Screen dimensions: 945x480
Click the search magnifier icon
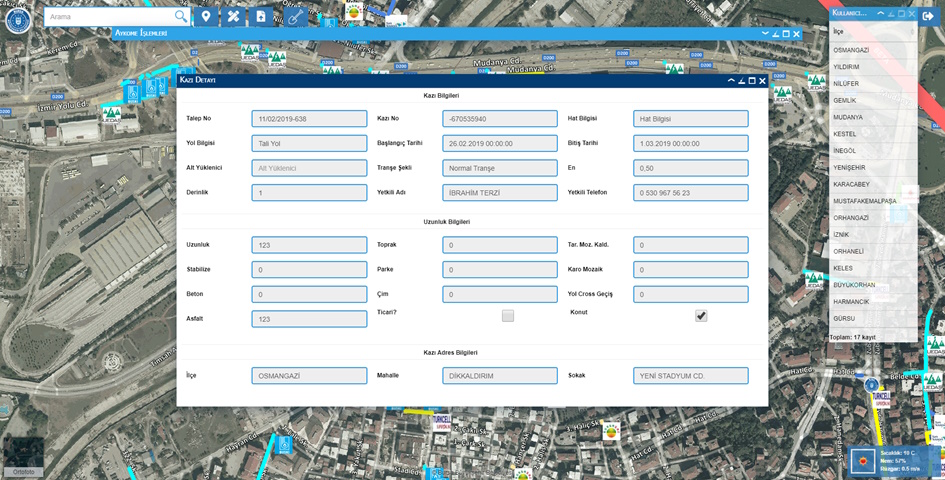click(x=180, y=17)
